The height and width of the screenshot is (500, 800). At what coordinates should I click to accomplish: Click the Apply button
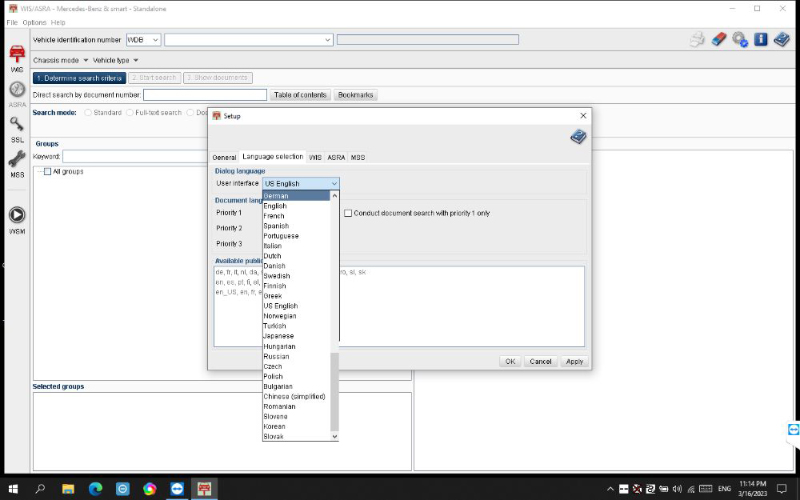tap(574, 361)
